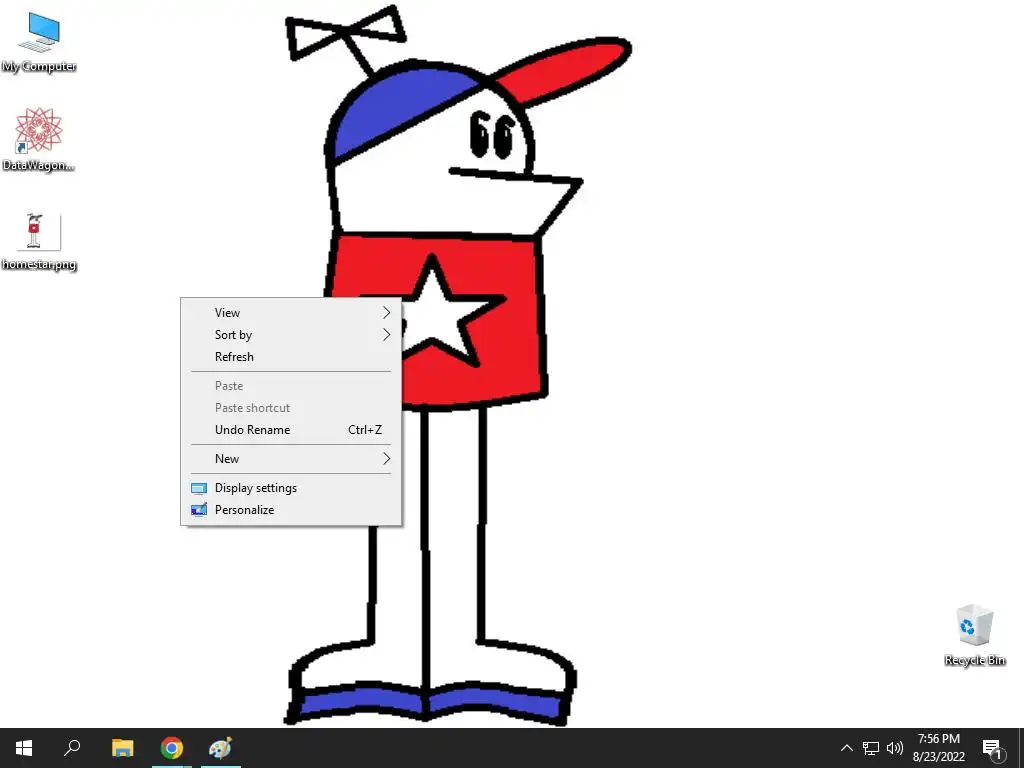This screenshot has height=768, width=1024.
Task: Click the Show desktop sliver button
Action: click(1021, 748)
